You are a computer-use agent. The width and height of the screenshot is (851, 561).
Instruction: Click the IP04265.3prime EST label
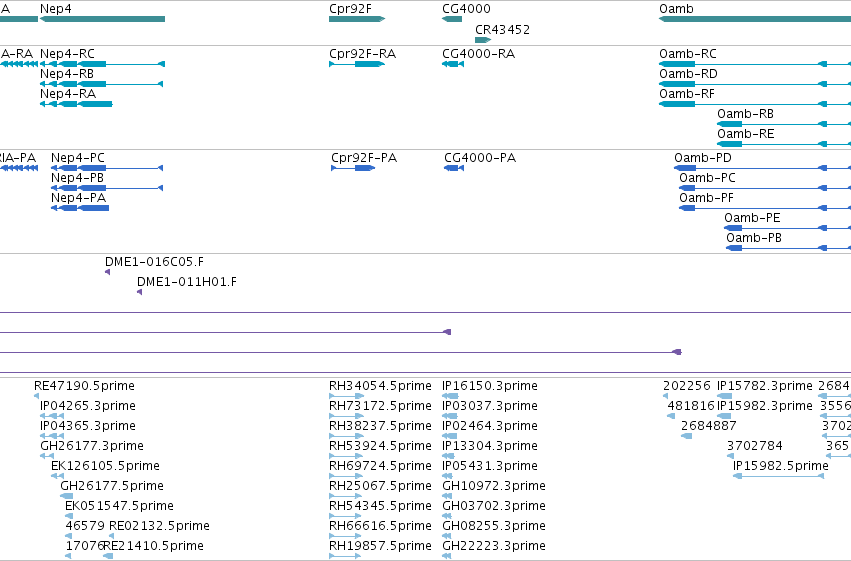(x=88, y=406)
